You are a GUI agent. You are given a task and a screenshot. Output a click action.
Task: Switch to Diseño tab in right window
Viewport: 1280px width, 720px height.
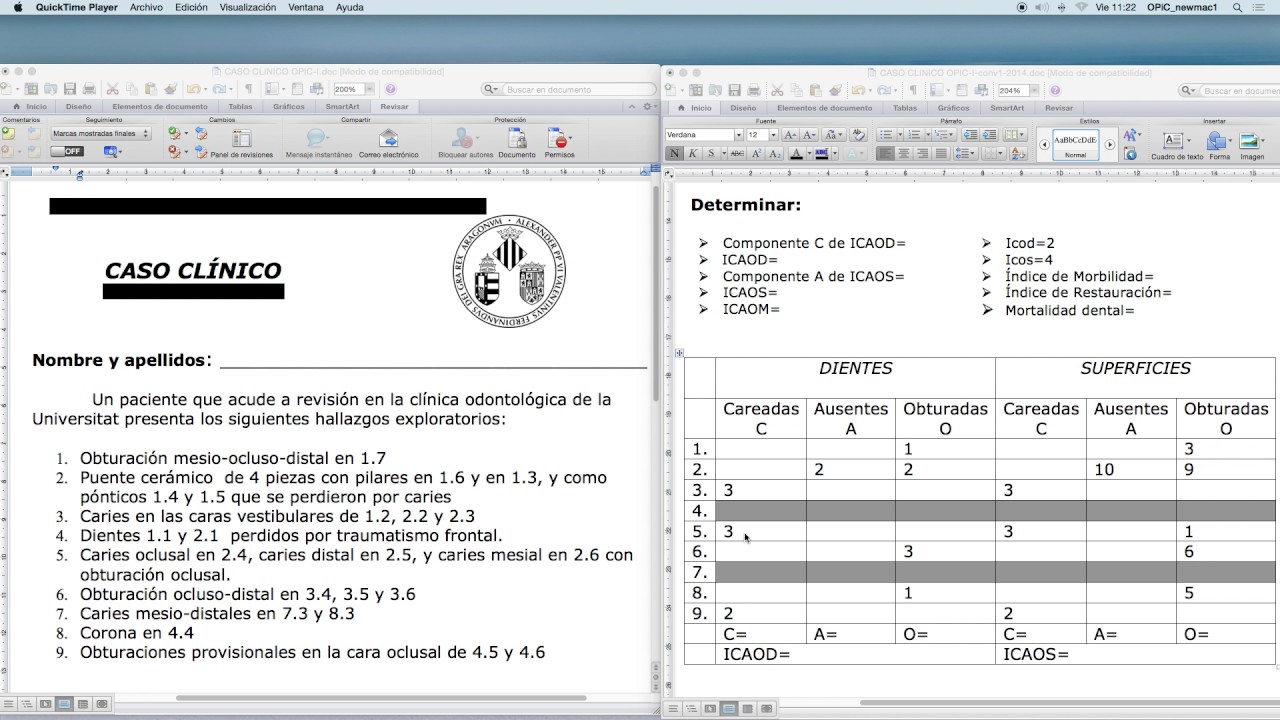pos(743,108)
